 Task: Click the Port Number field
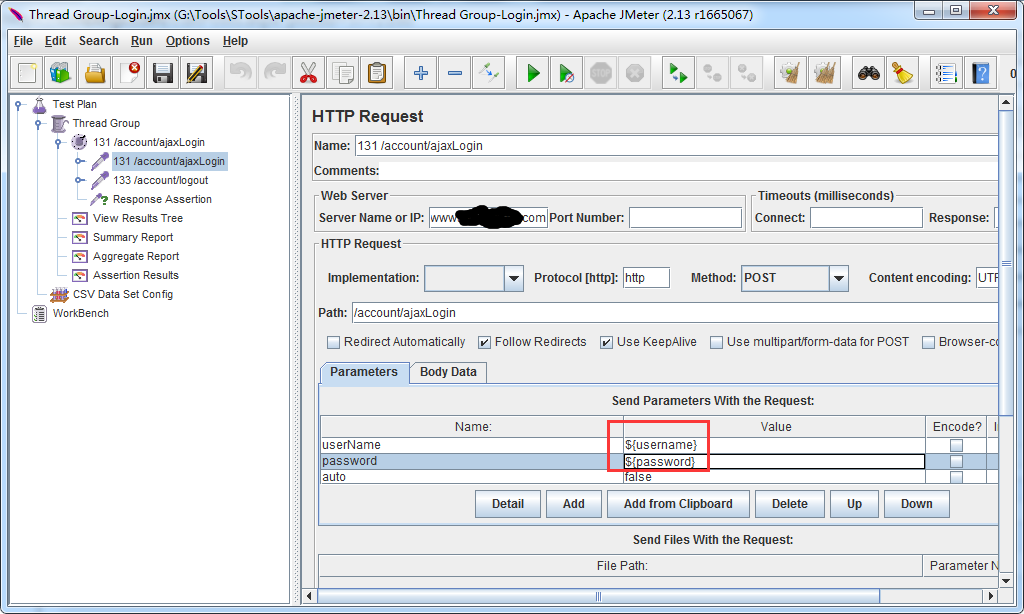point(685,218)
